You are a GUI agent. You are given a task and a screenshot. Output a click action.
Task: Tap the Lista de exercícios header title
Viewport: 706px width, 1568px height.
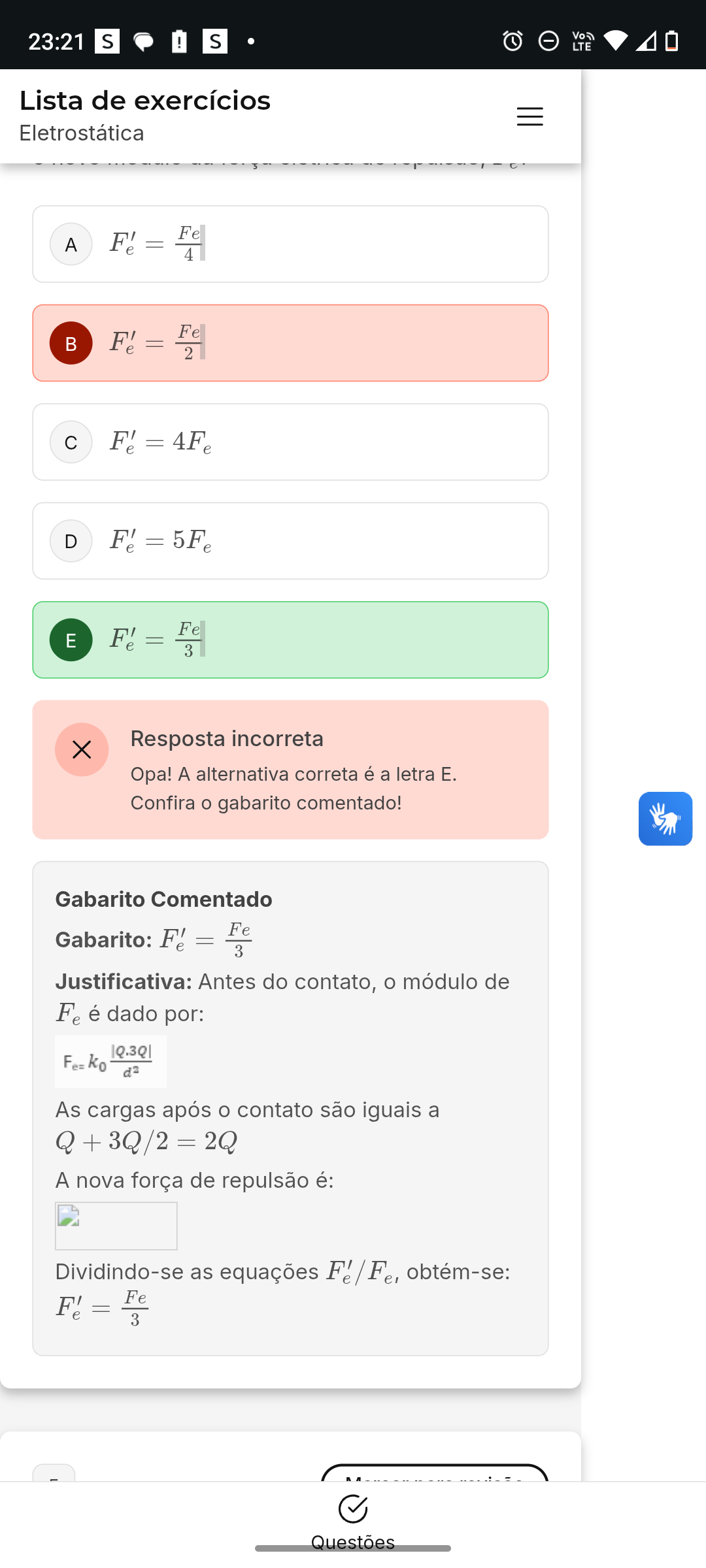[145, 101]
